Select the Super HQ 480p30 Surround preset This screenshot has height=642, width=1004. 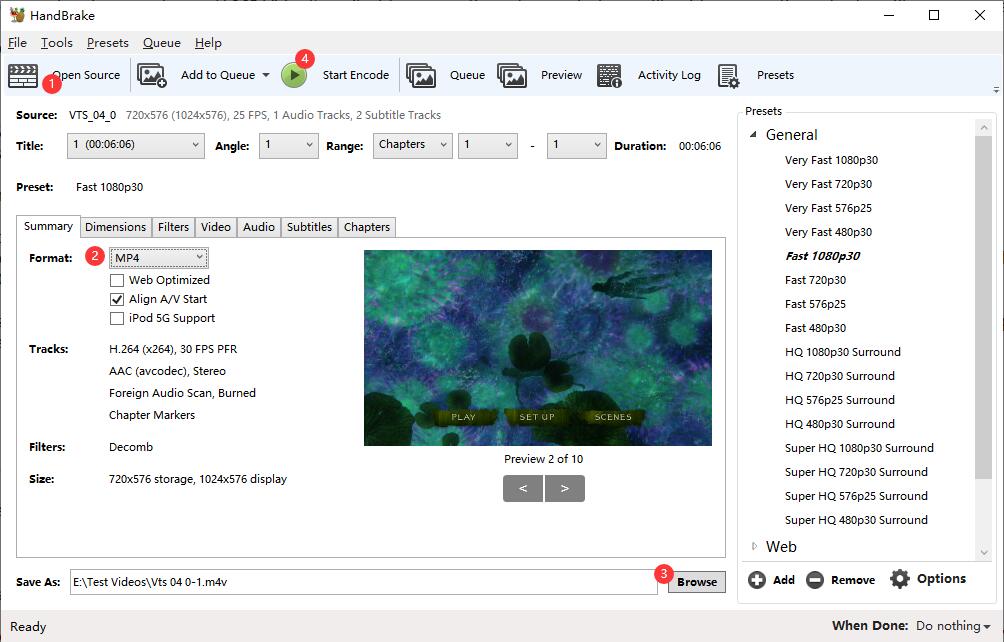point(856,520)
